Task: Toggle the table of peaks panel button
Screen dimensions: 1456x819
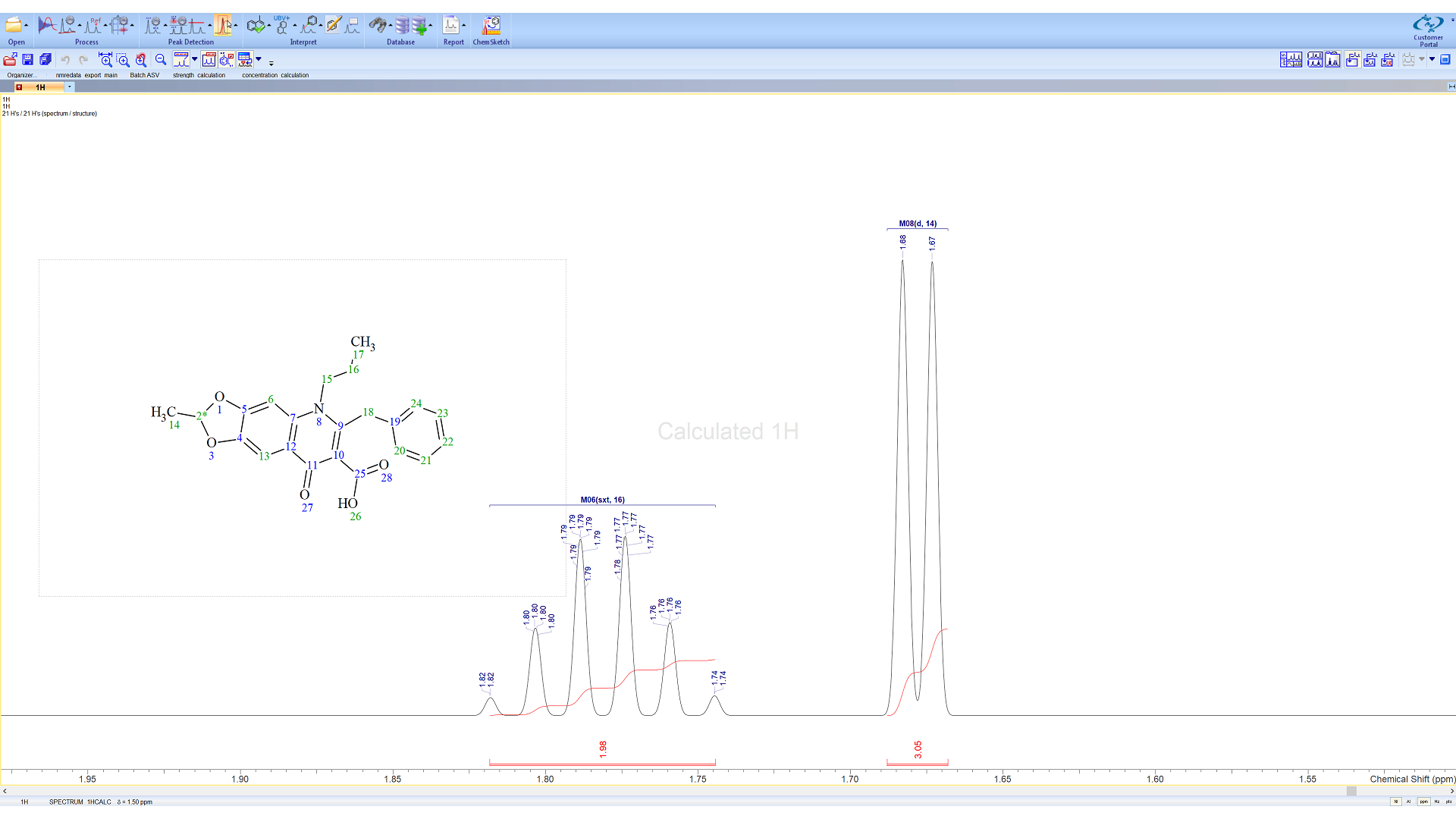Action: pos(245,60)
